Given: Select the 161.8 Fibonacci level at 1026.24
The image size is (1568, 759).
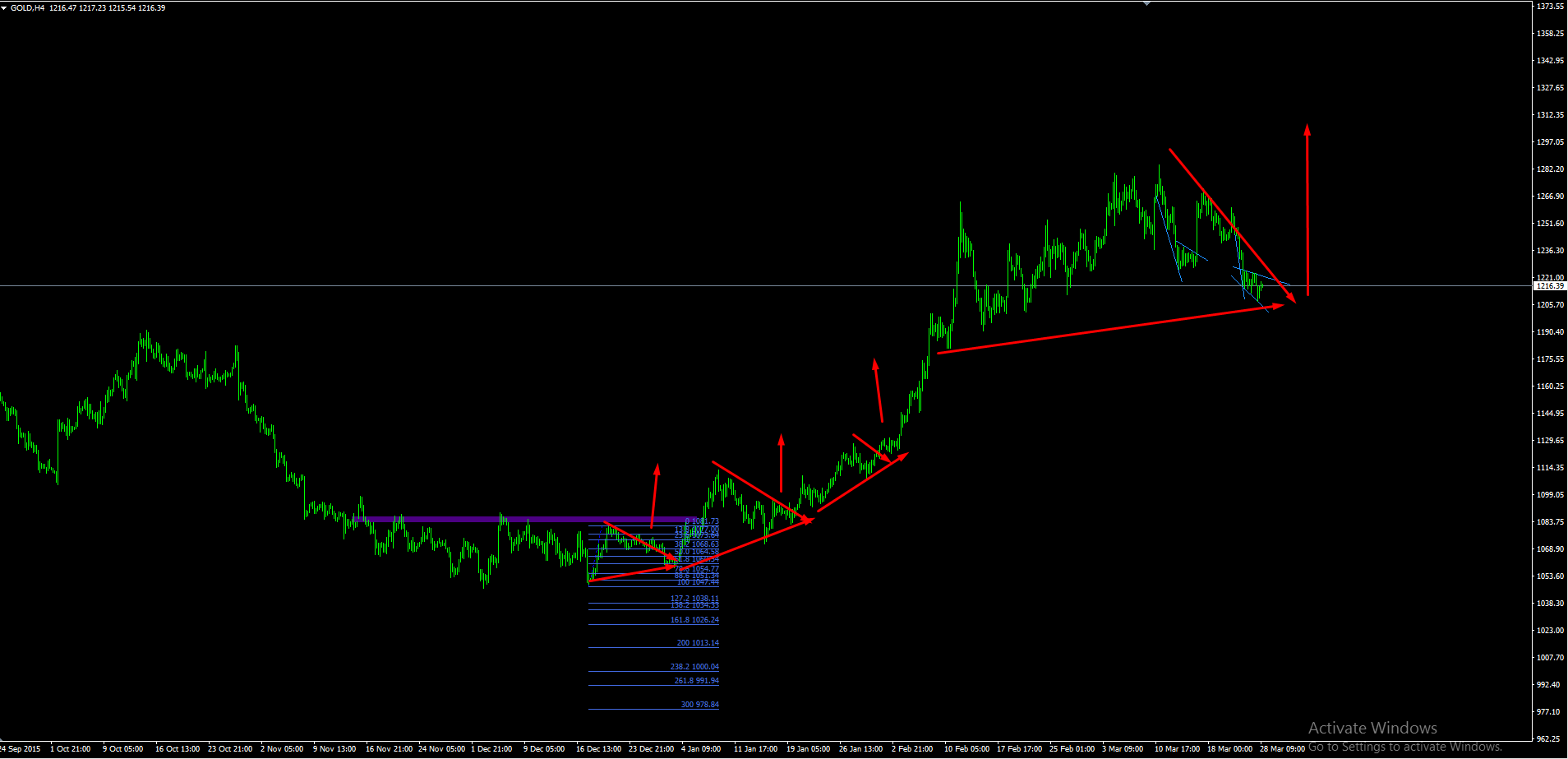Looking at the screenshot, I should (694, 620).
